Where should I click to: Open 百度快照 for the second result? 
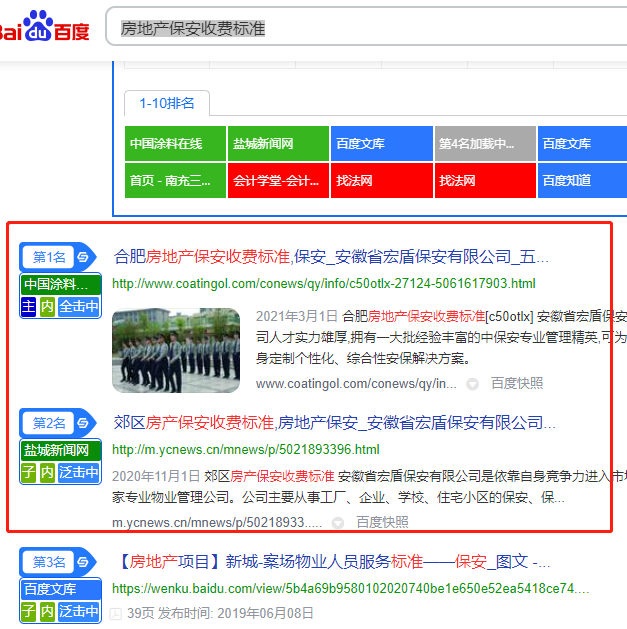(382, 522)
